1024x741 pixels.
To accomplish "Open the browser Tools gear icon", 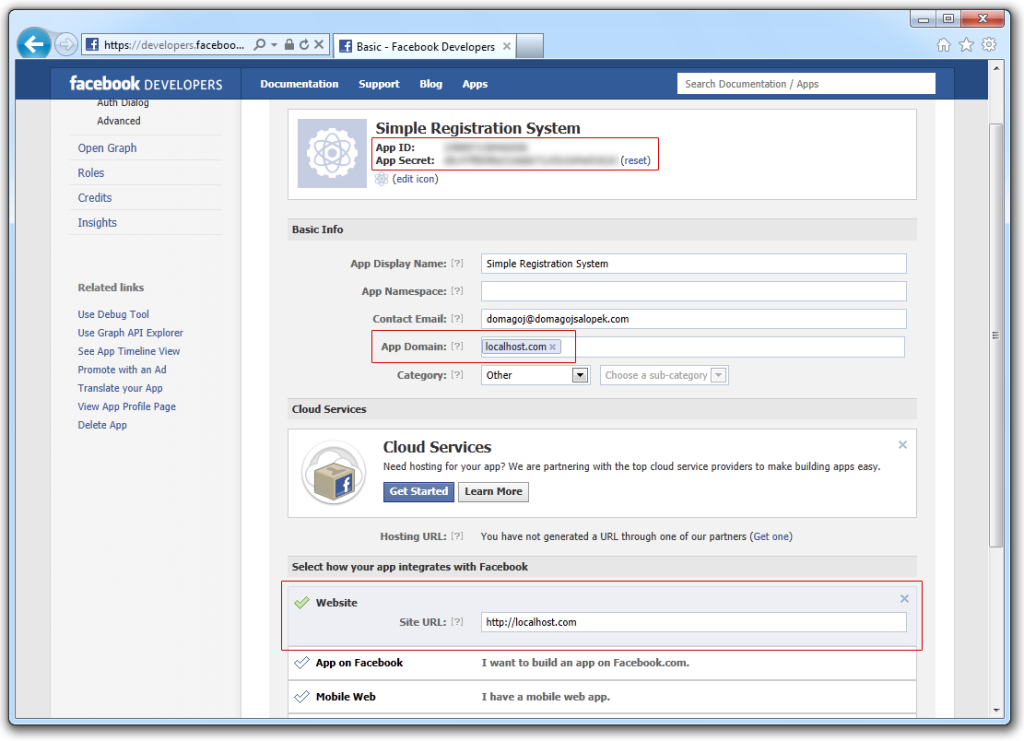I will click(989, 44).
